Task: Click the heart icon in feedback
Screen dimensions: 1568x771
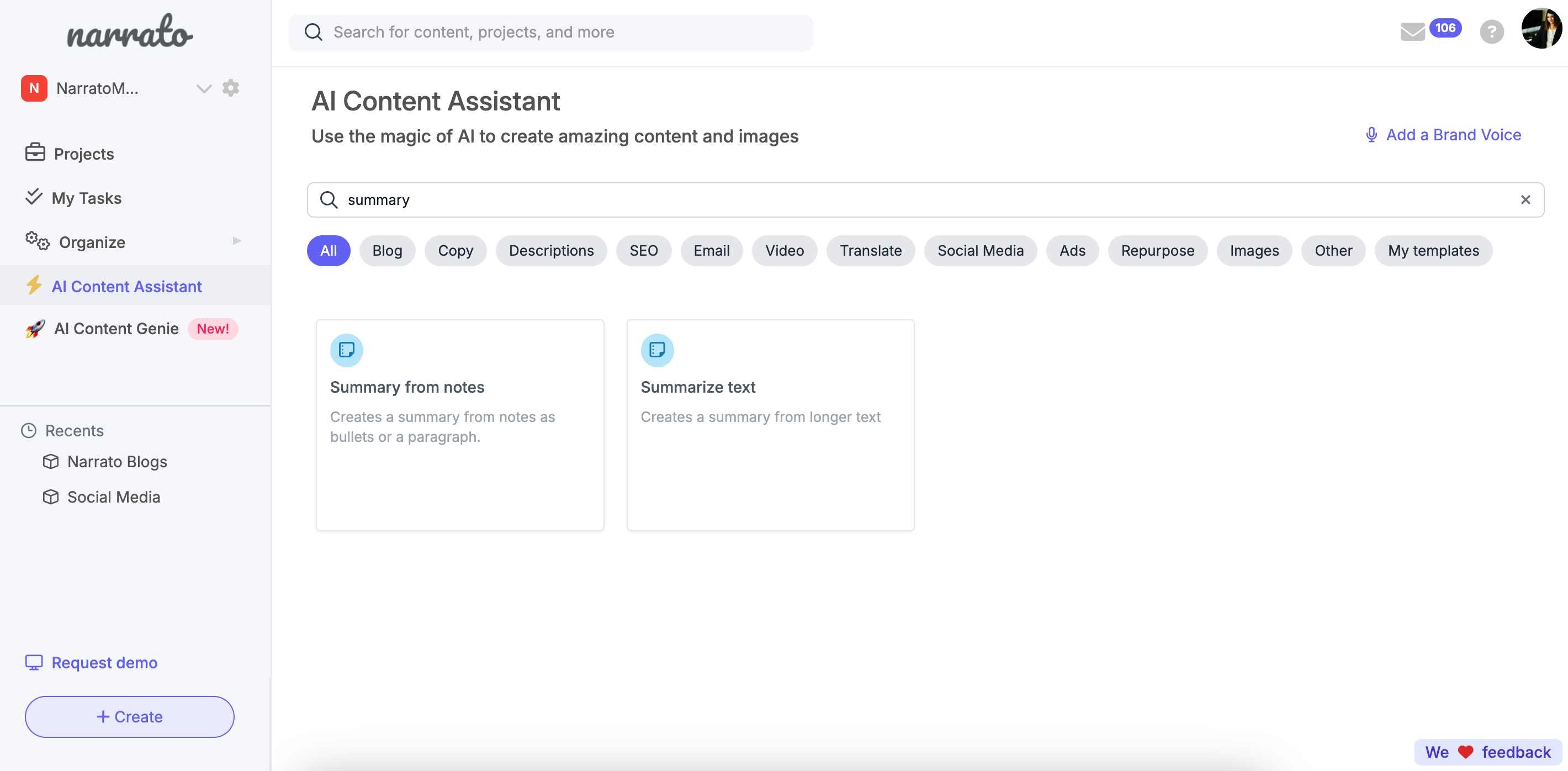Action: click(1466, 752)
